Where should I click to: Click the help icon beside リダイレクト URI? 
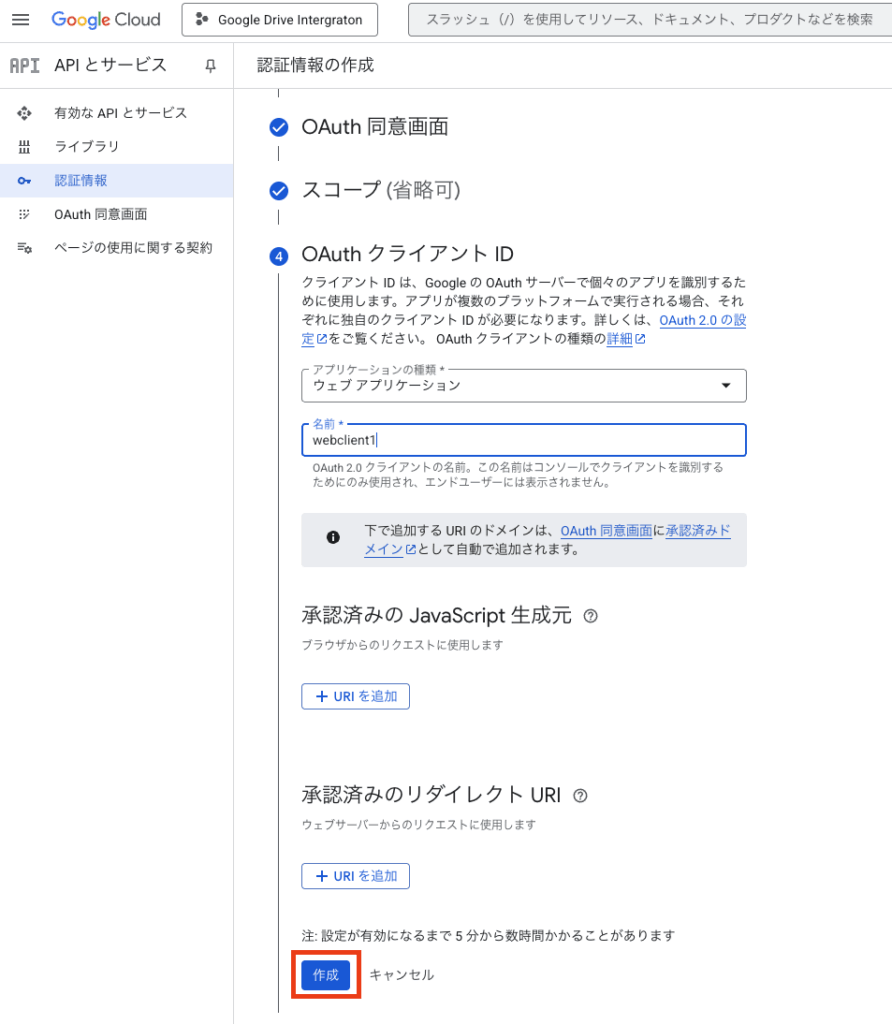pos(580,796)
